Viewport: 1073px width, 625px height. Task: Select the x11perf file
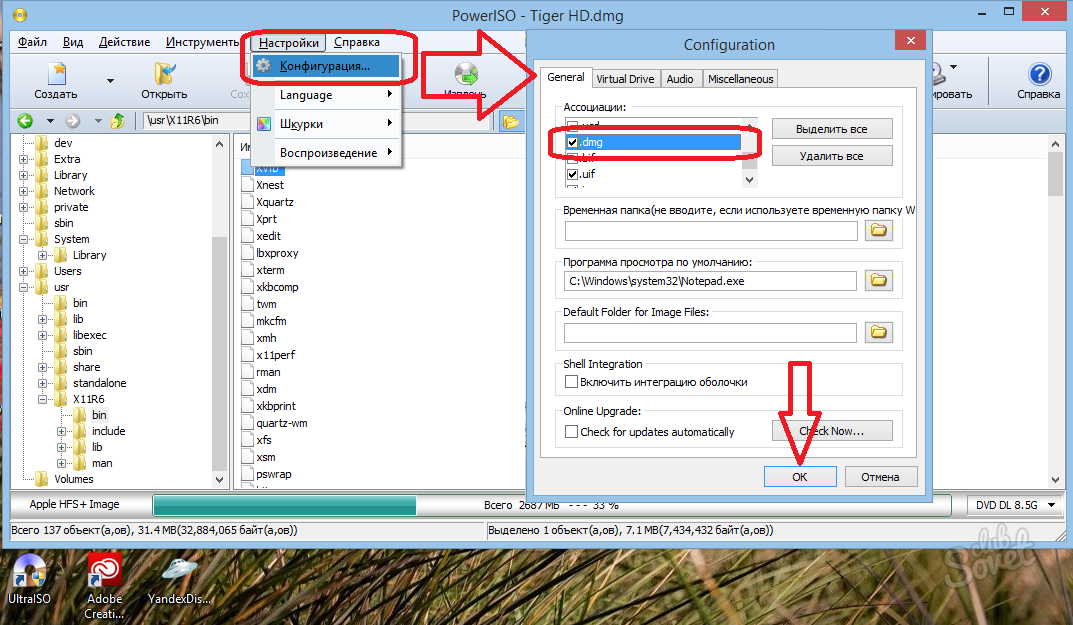[276, 355]
